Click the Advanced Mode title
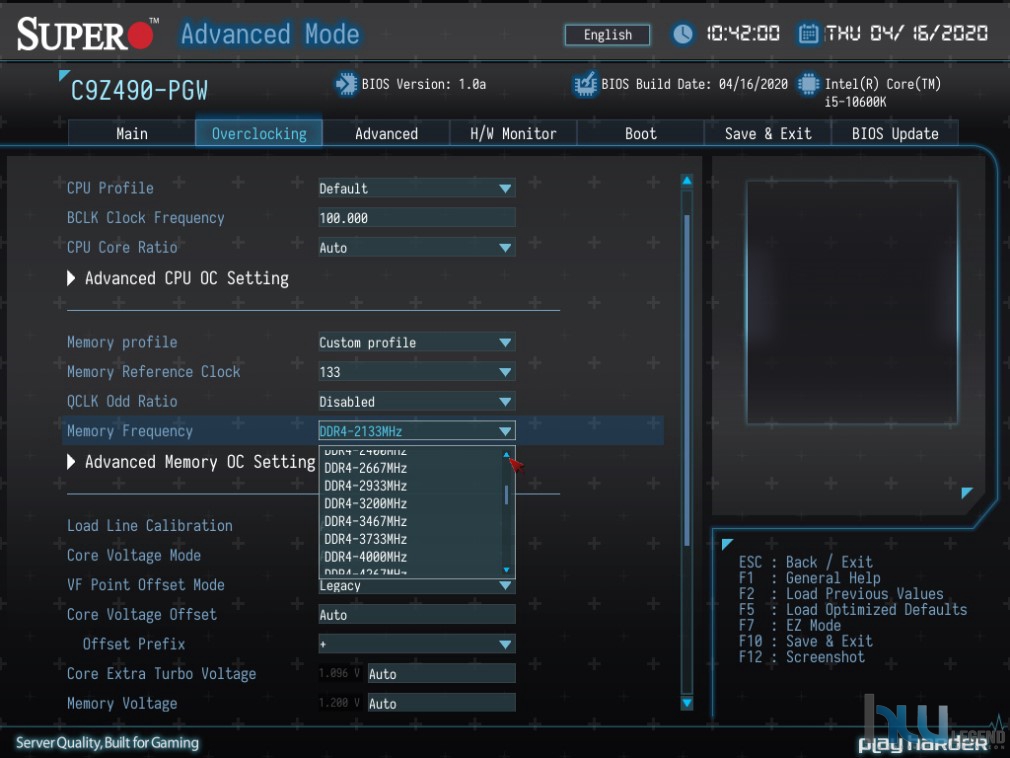Viewport: 1010px width, 758px height. tap(270, 34)
